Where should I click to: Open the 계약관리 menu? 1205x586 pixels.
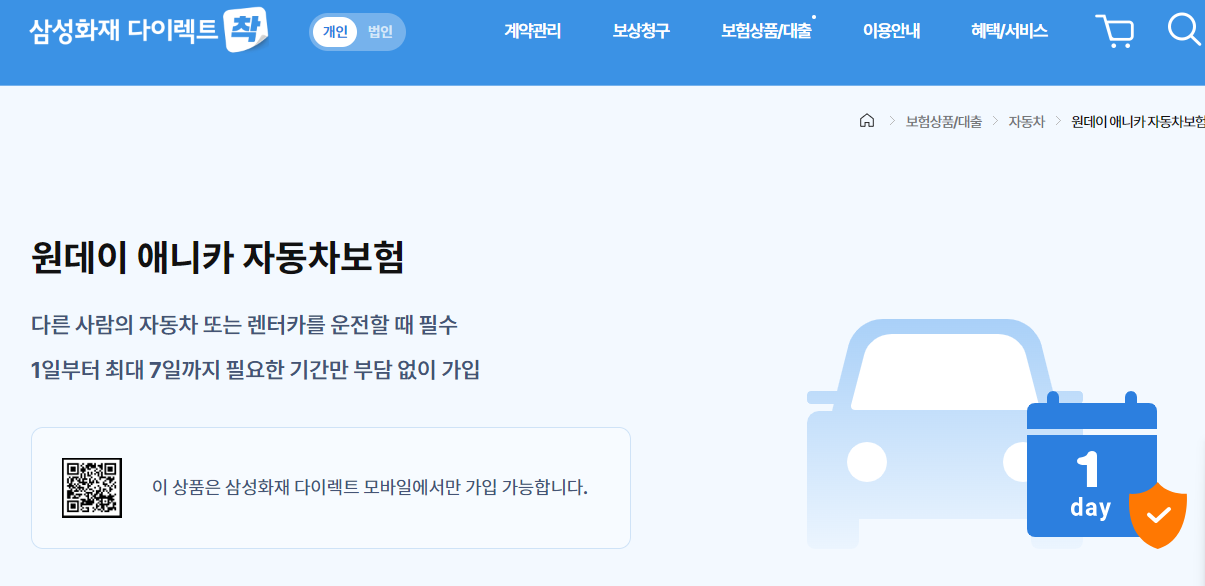pyautogui.click(x=533, y=32)
